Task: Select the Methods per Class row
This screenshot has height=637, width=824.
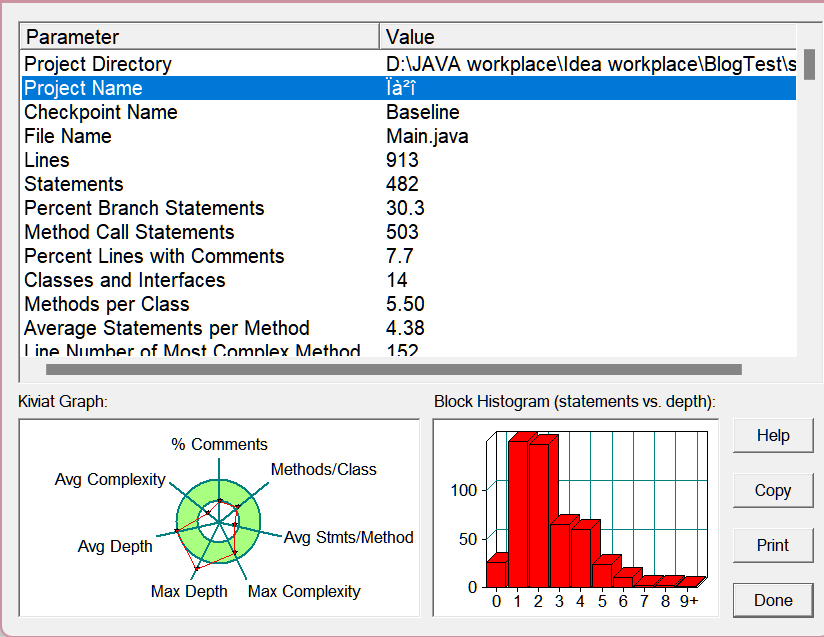Action: 409,304
